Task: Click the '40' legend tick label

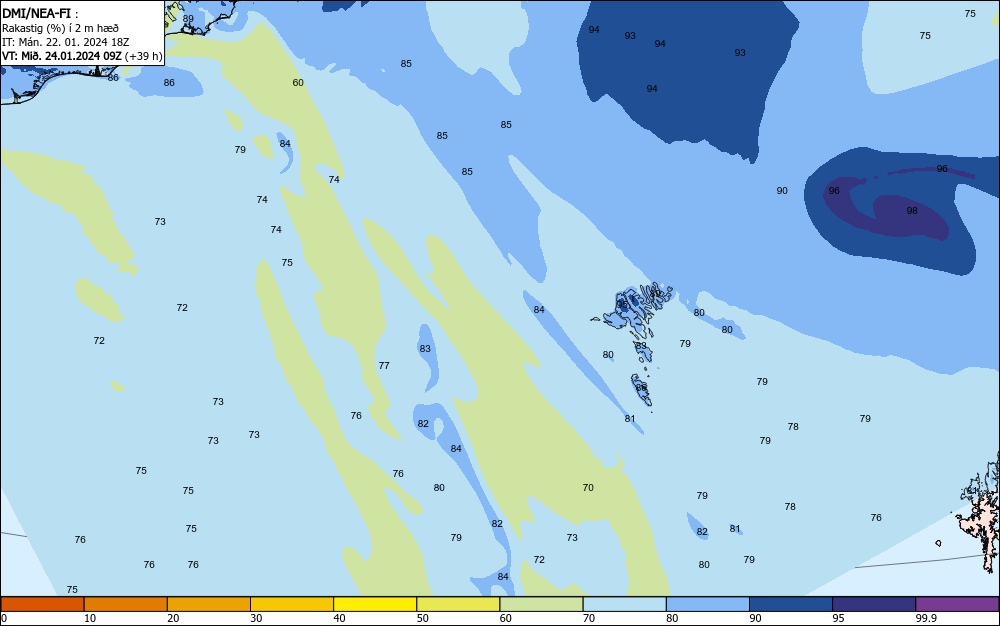Action: [339, 618]
